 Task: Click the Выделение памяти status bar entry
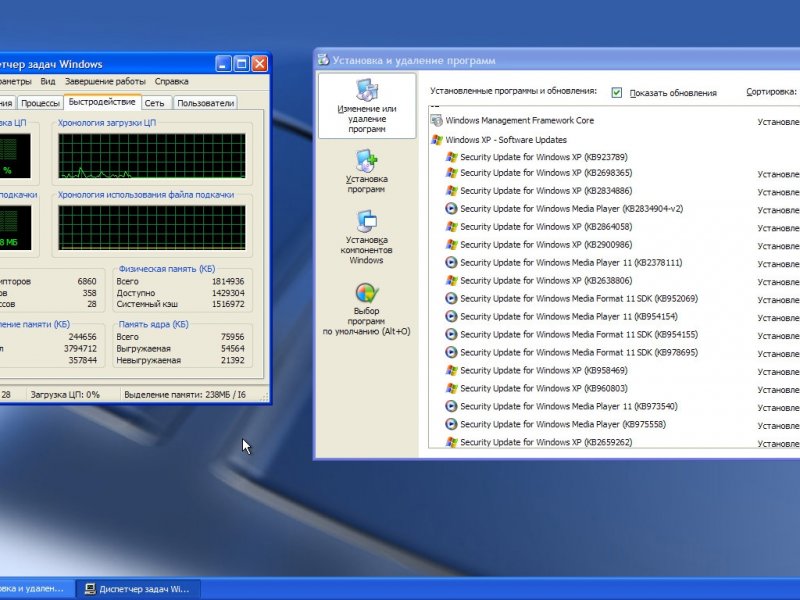pos(185,395)
